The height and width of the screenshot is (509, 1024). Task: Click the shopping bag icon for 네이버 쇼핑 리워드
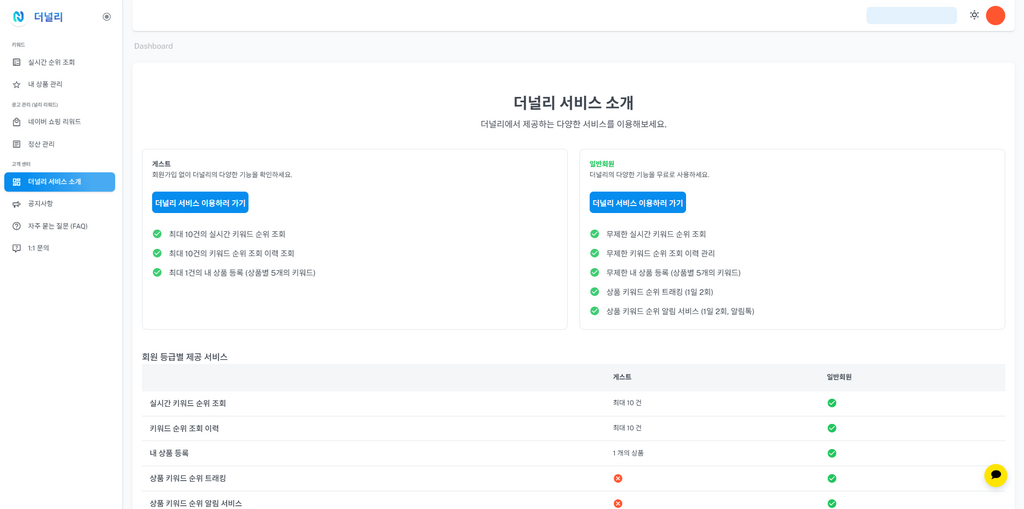click(16, 122)
